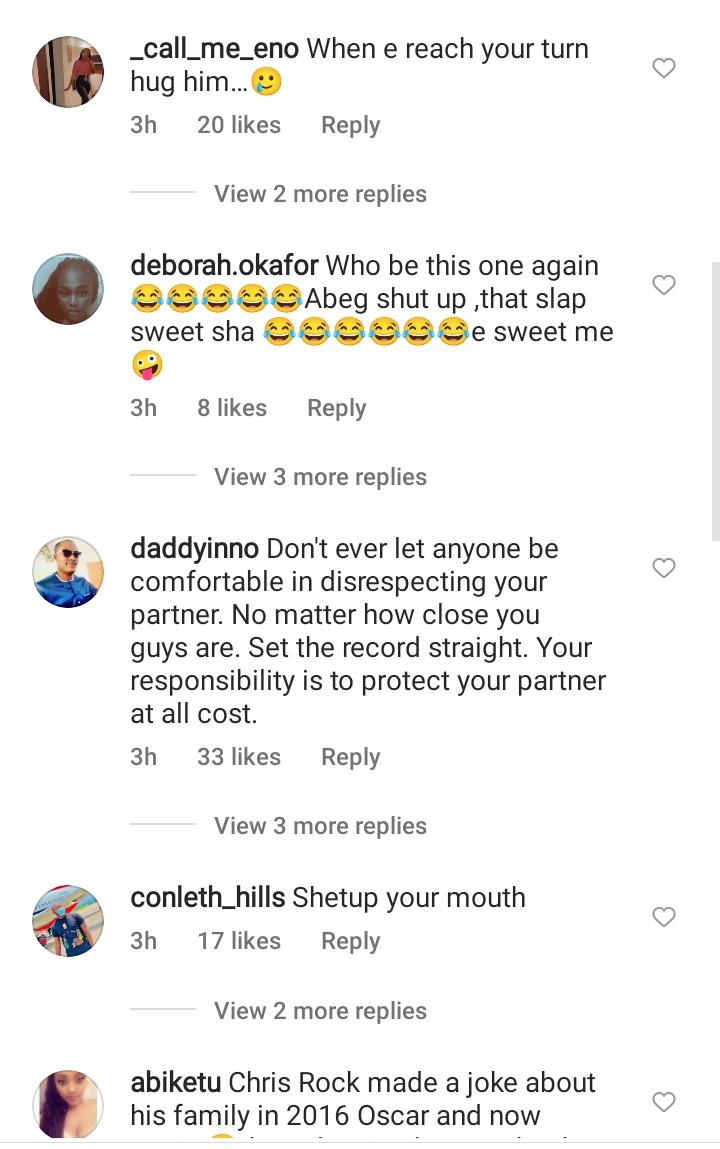Open _call_me_eno's profile picture
The height and width of the screenshot is (1149, 720).
(68, 72)
